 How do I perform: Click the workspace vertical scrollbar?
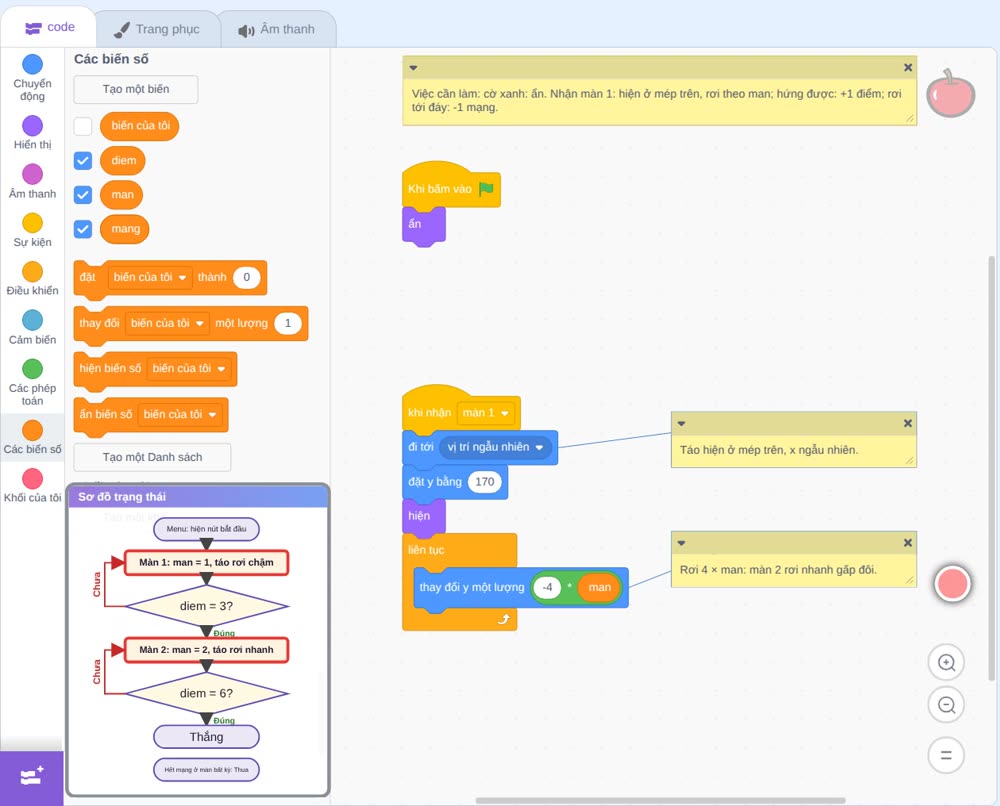pos(991,469)
